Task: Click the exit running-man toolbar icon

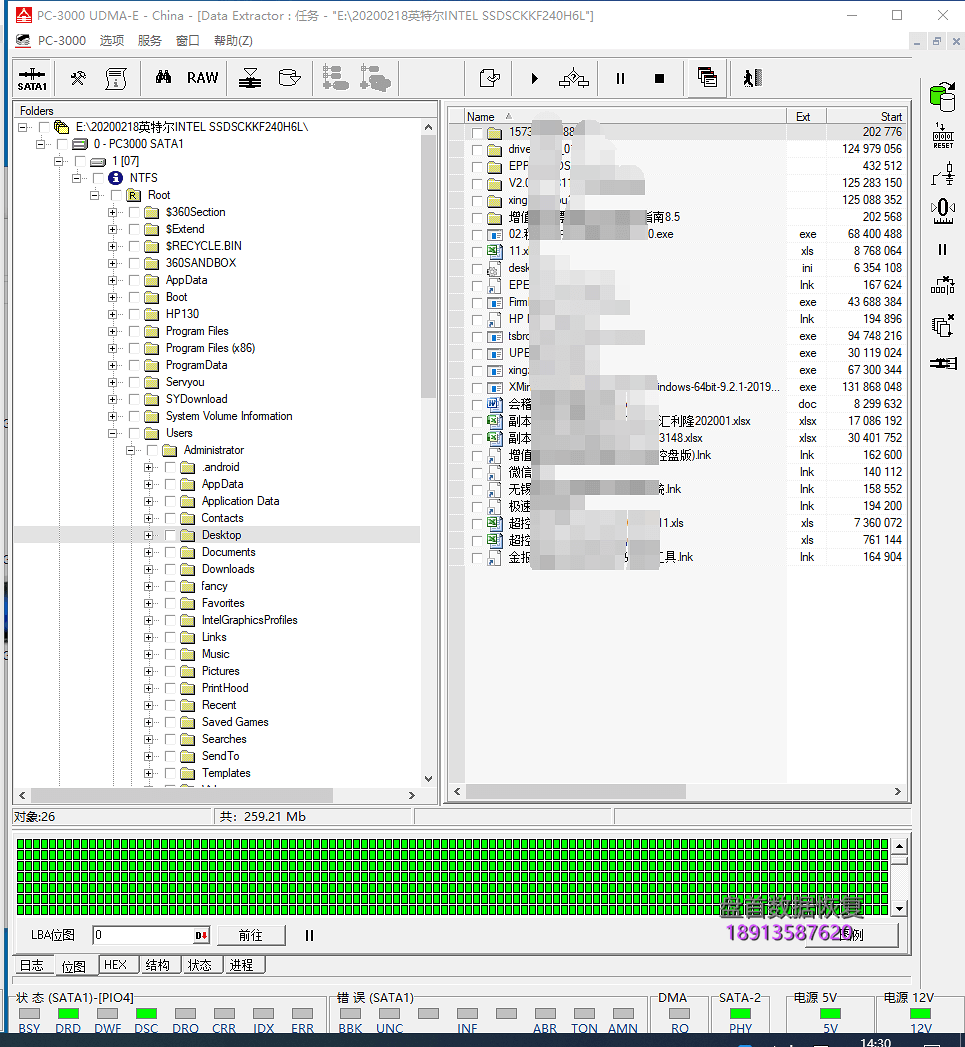Action: coord(753,78)
